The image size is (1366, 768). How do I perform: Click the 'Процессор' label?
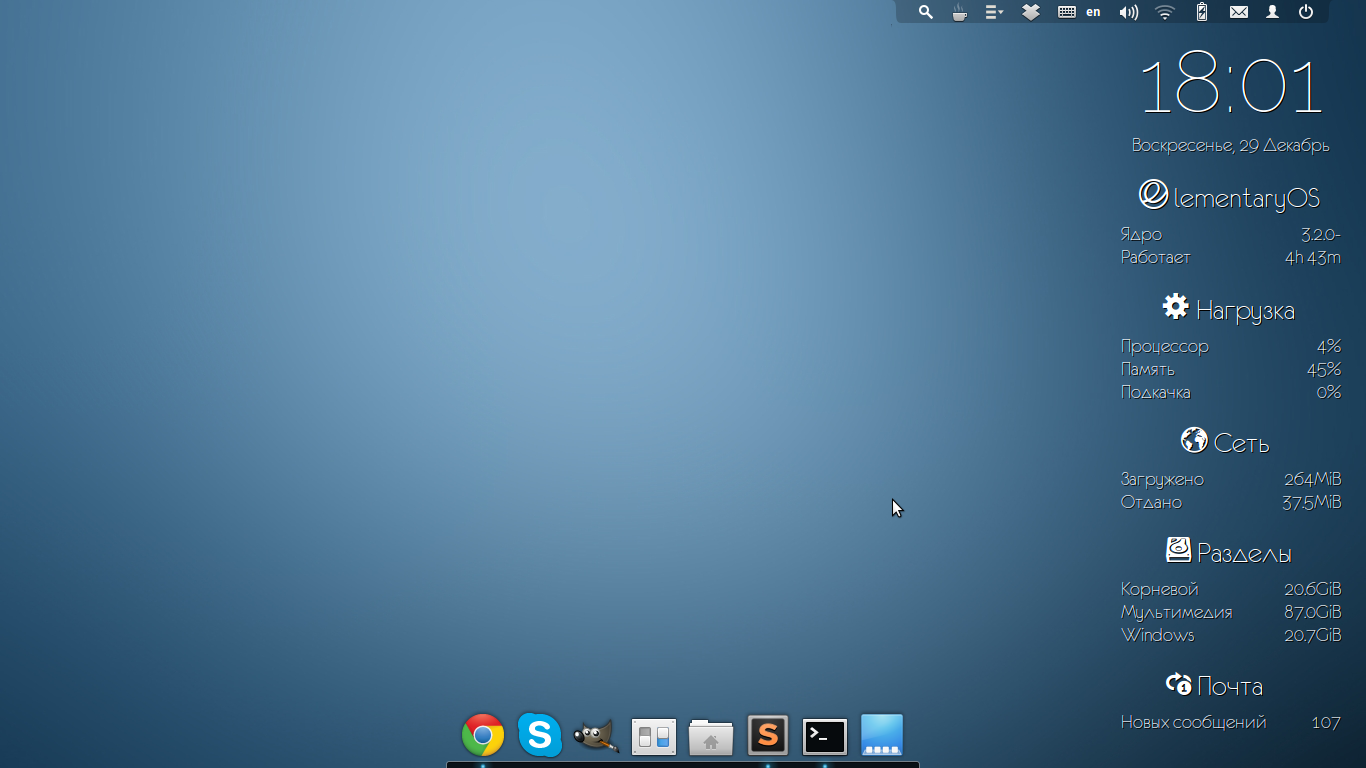pyautogui.click(x=1165, y=347)
